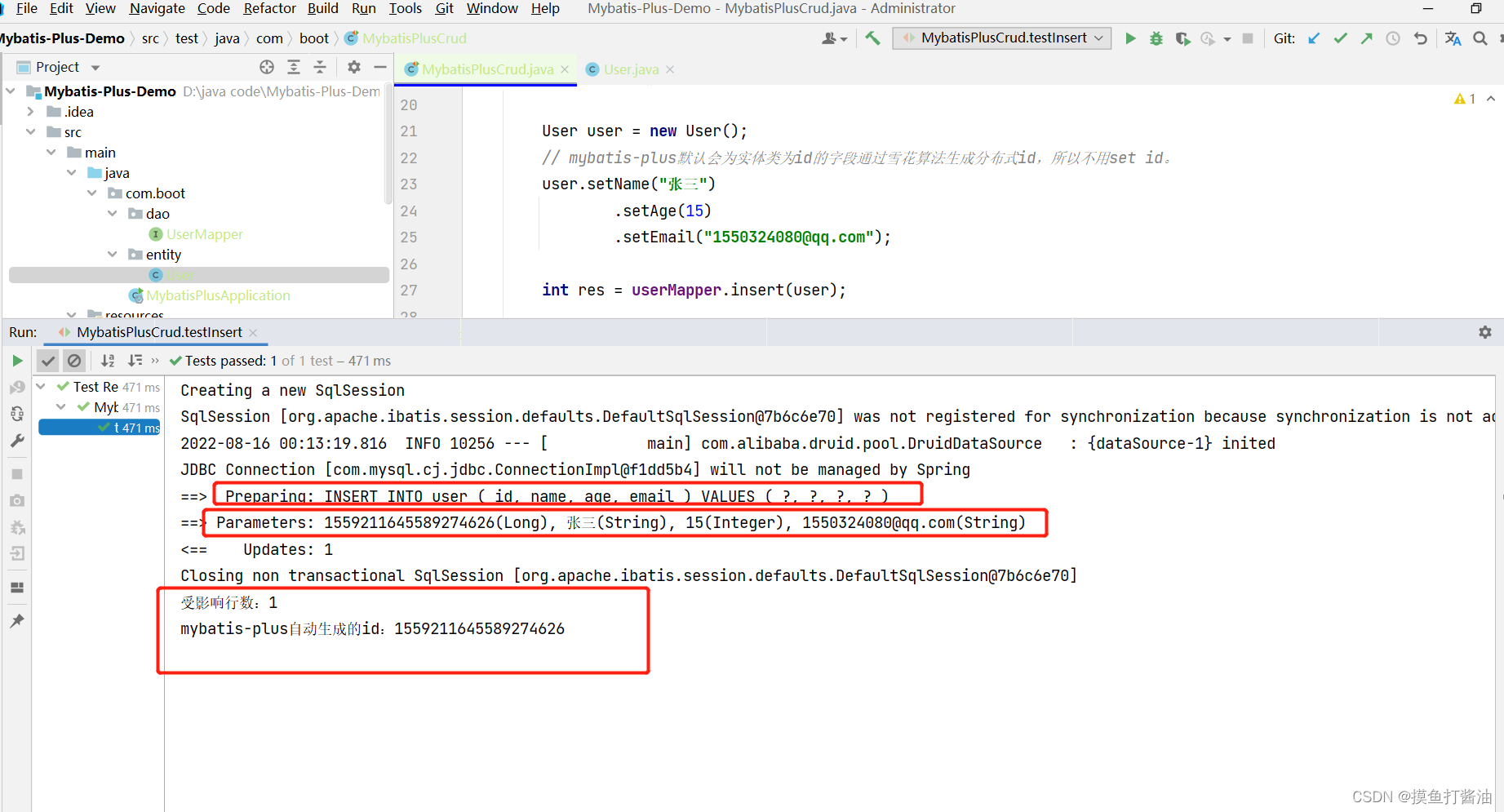1504x812 pixels.
Task: Click boot in the breadcrumb path
Action: pos(313,38)
